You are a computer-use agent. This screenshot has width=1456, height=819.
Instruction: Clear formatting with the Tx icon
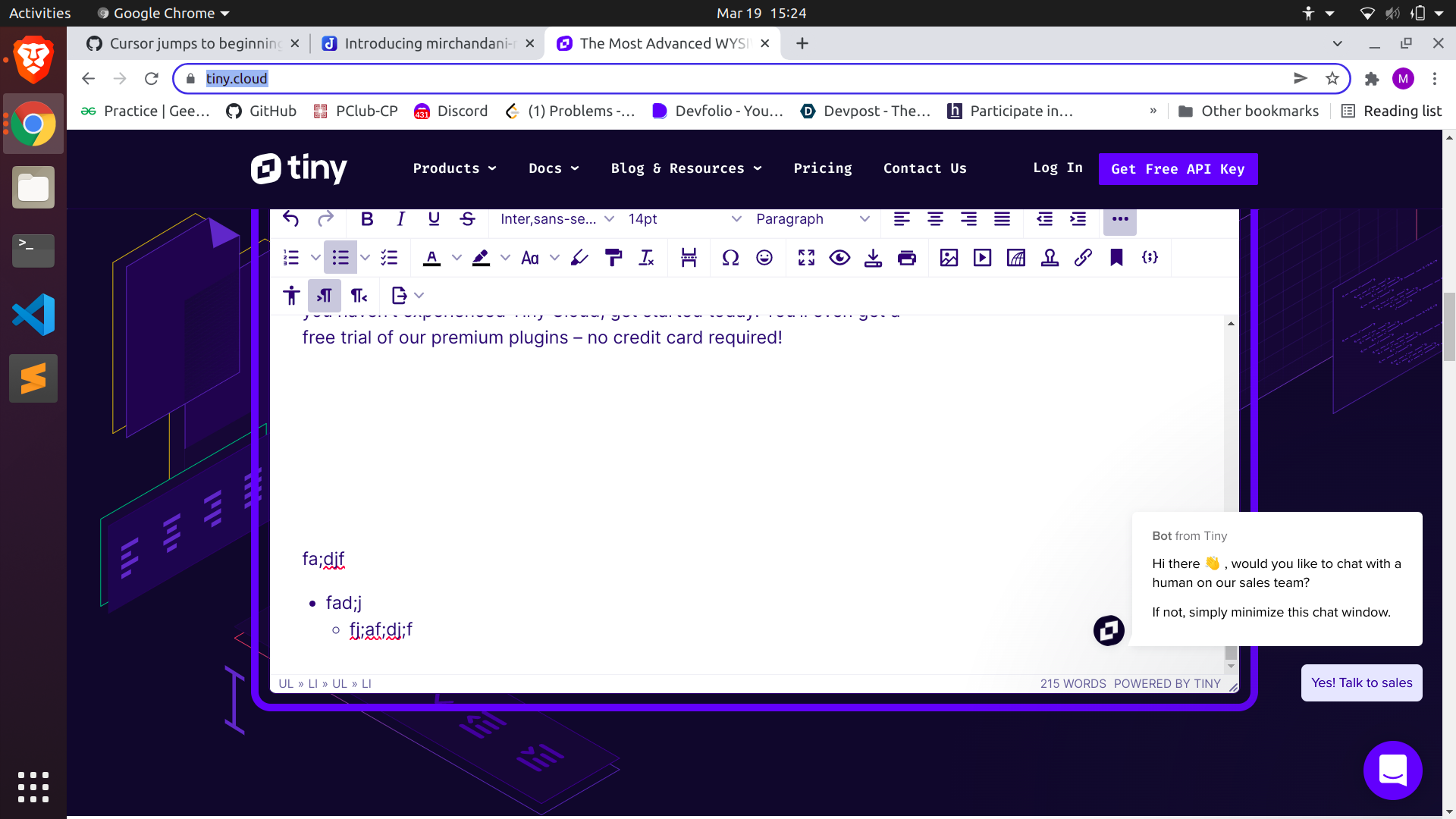647,258
